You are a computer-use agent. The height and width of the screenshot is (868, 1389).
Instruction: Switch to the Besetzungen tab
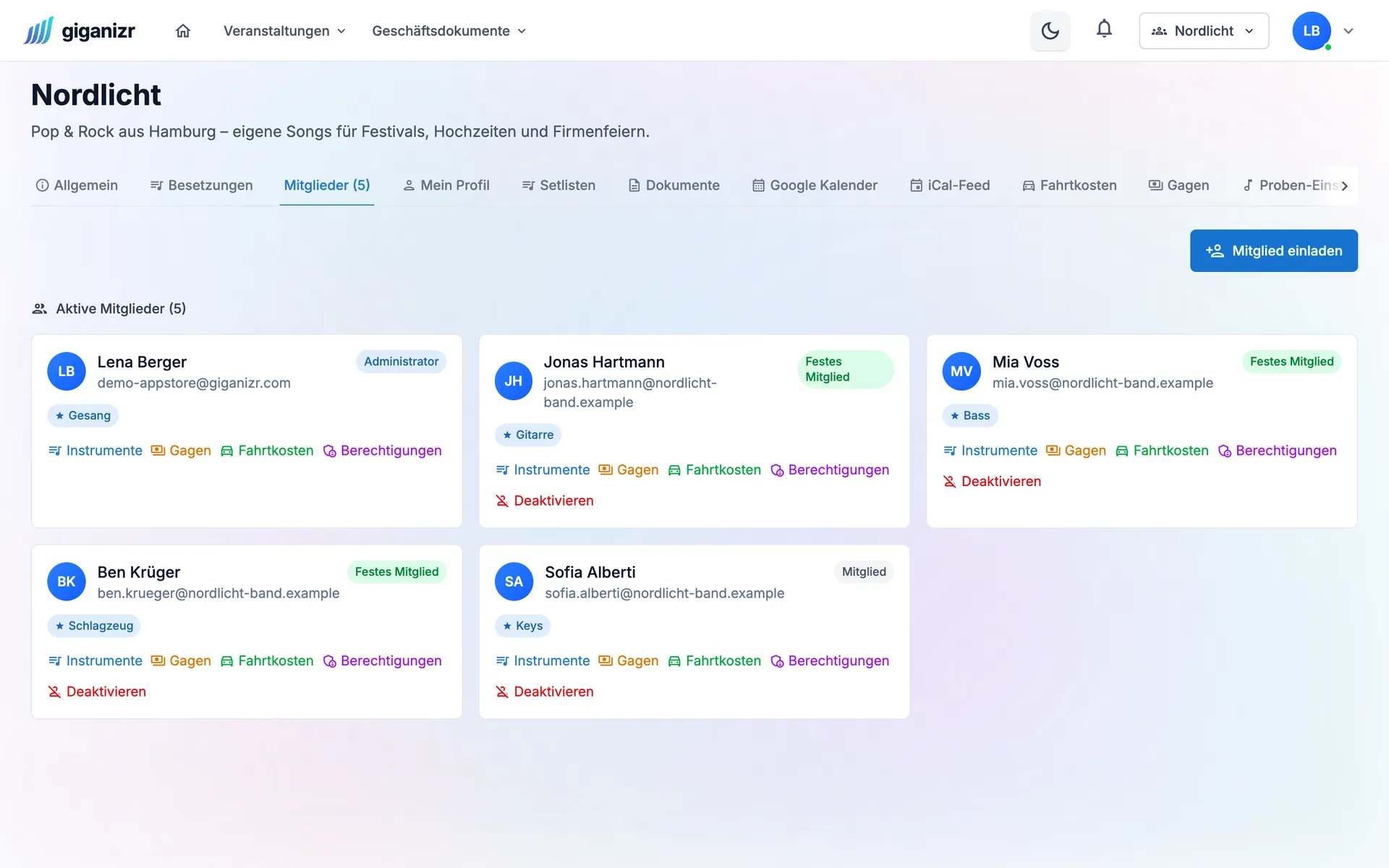tap(202, 185)
